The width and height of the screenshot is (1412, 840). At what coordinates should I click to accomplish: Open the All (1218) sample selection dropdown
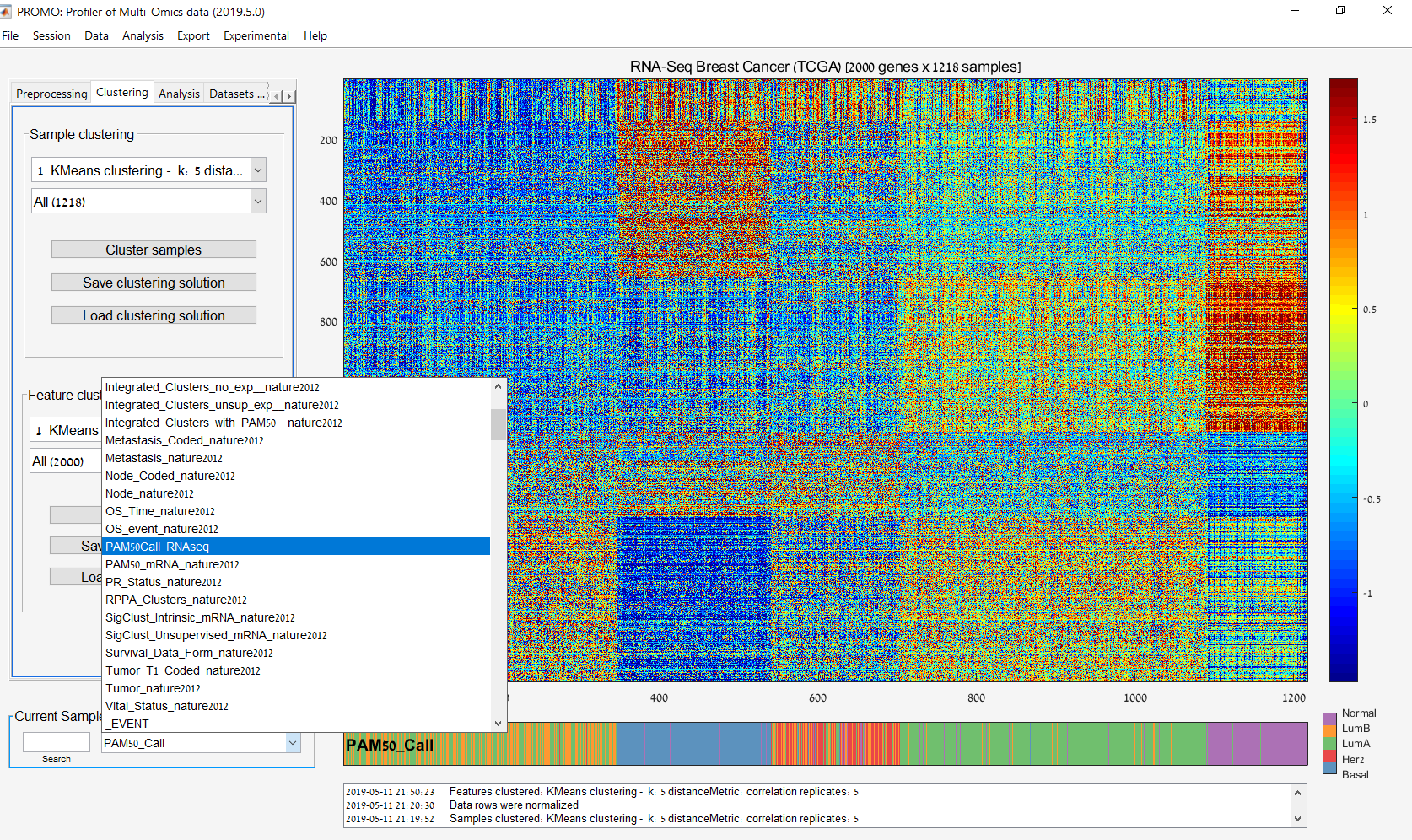click(x=257, y=201)
